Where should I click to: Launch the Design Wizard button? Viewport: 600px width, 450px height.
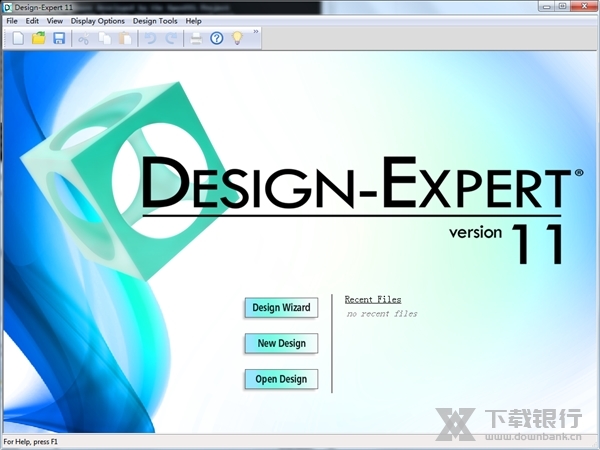(281, 308)
